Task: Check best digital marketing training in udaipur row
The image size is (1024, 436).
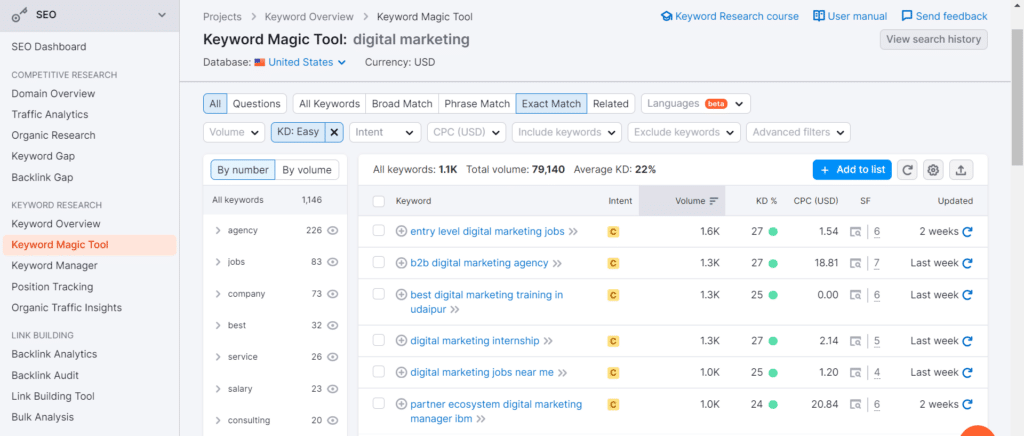Action: pos(379,294)
